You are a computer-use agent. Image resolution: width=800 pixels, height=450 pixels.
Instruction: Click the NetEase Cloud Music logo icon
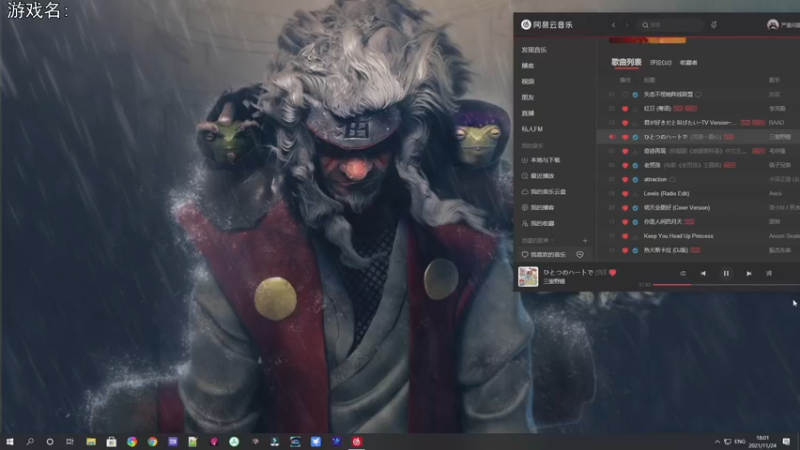click(x=526, y=24)
